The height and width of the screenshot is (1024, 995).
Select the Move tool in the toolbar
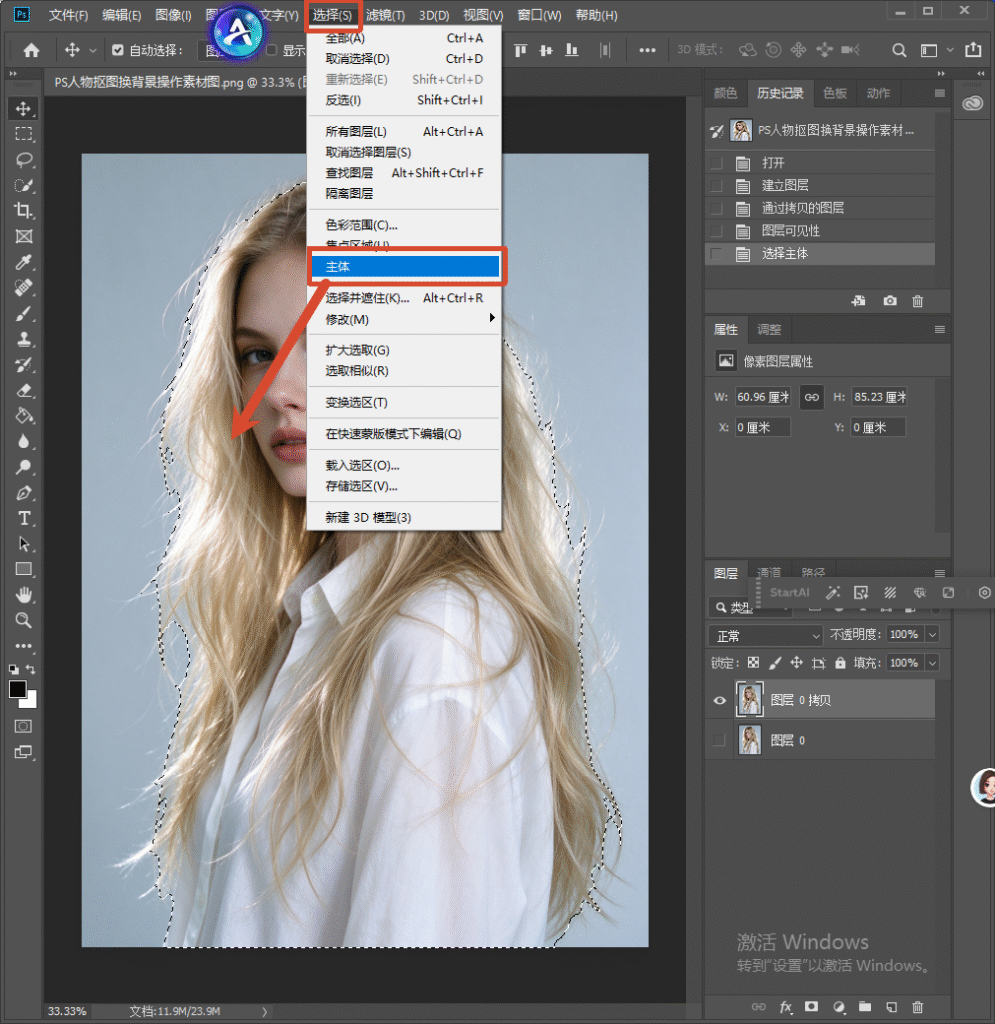coord(24,108)
